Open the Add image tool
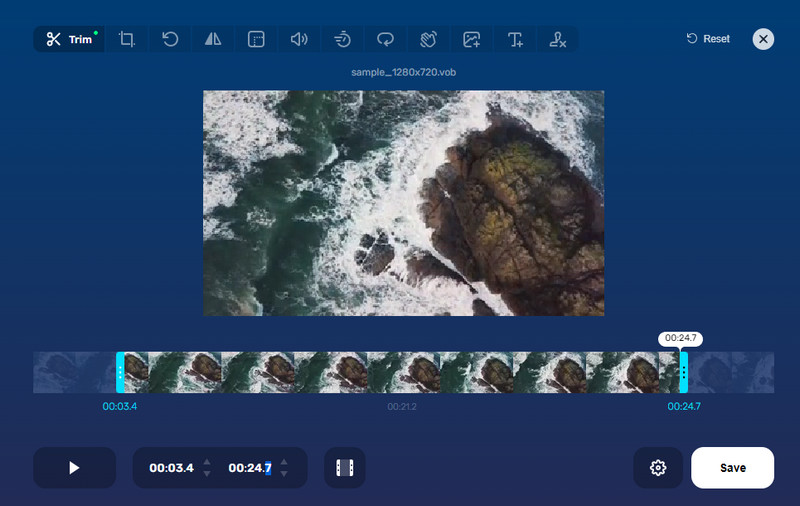Image resolution: width=800 pixels, height=506 pixels. tap(471, 39)
